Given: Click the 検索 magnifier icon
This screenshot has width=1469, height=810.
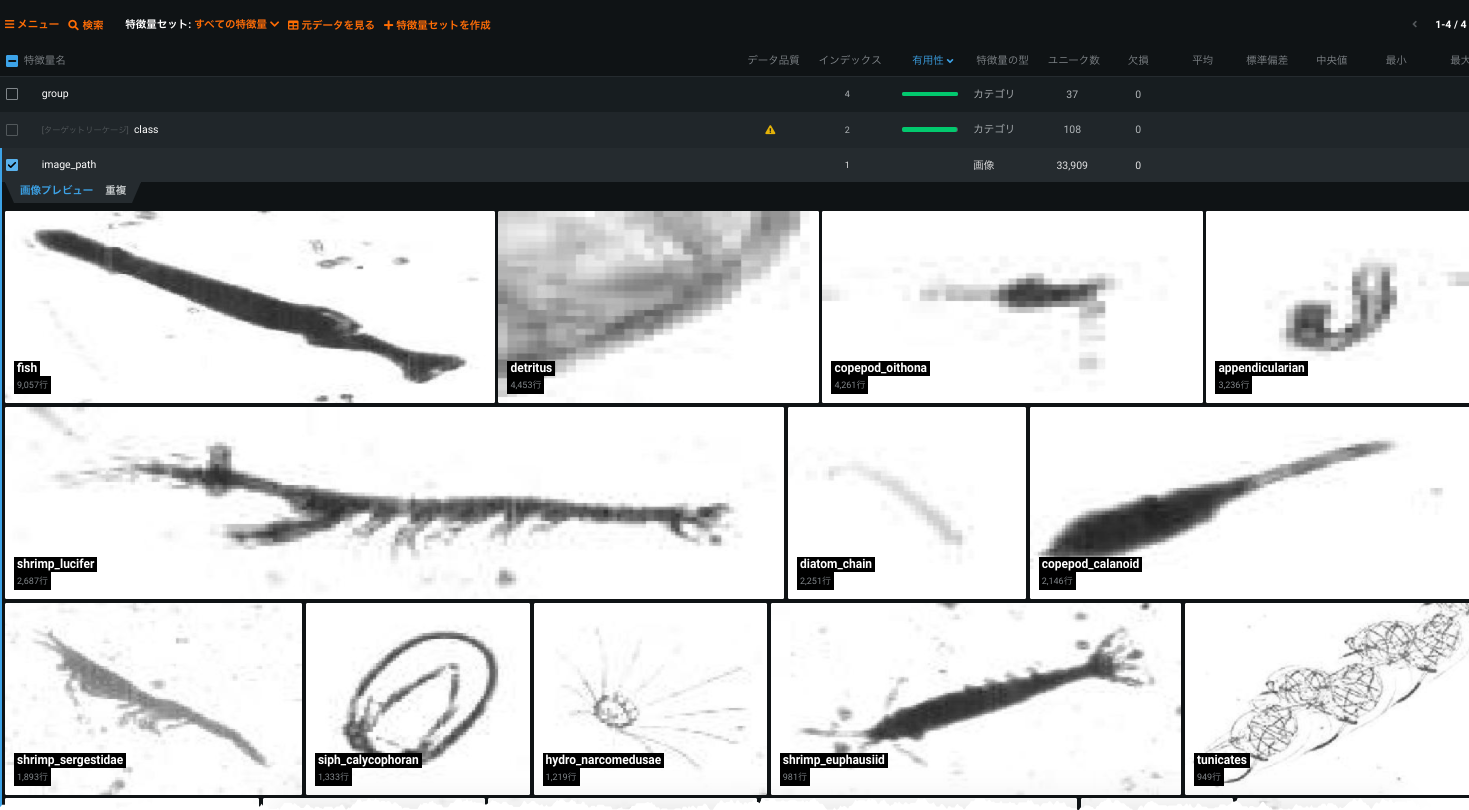Looking at the screenshot, I should click(73, 25).
